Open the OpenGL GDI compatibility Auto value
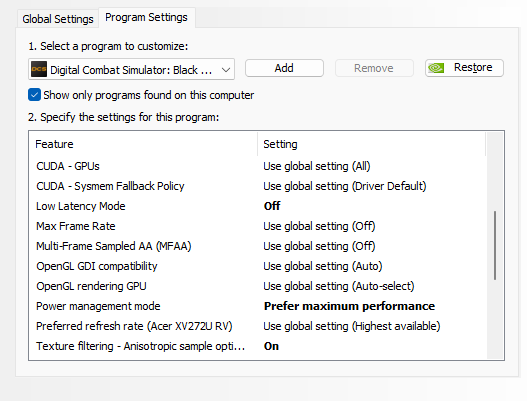This screenshot has width=527, height=401. [x=323, y=266]
